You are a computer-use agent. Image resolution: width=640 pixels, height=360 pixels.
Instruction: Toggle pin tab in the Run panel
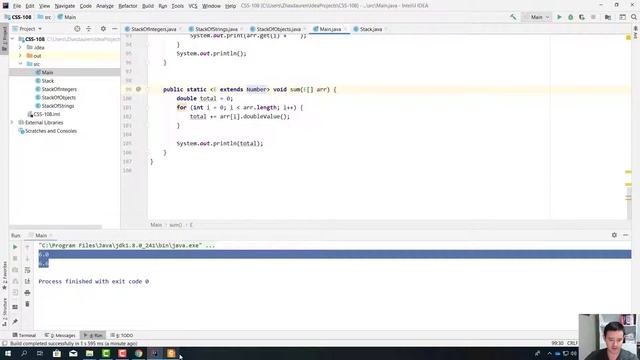pyautogui.click(x=15, y=322)
